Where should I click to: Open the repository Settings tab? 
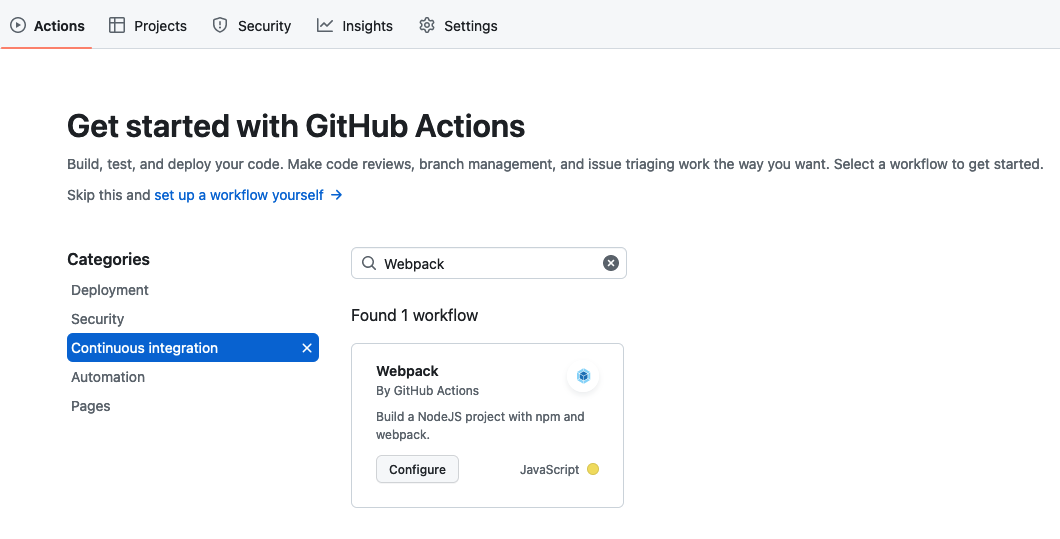click(458, 26)
